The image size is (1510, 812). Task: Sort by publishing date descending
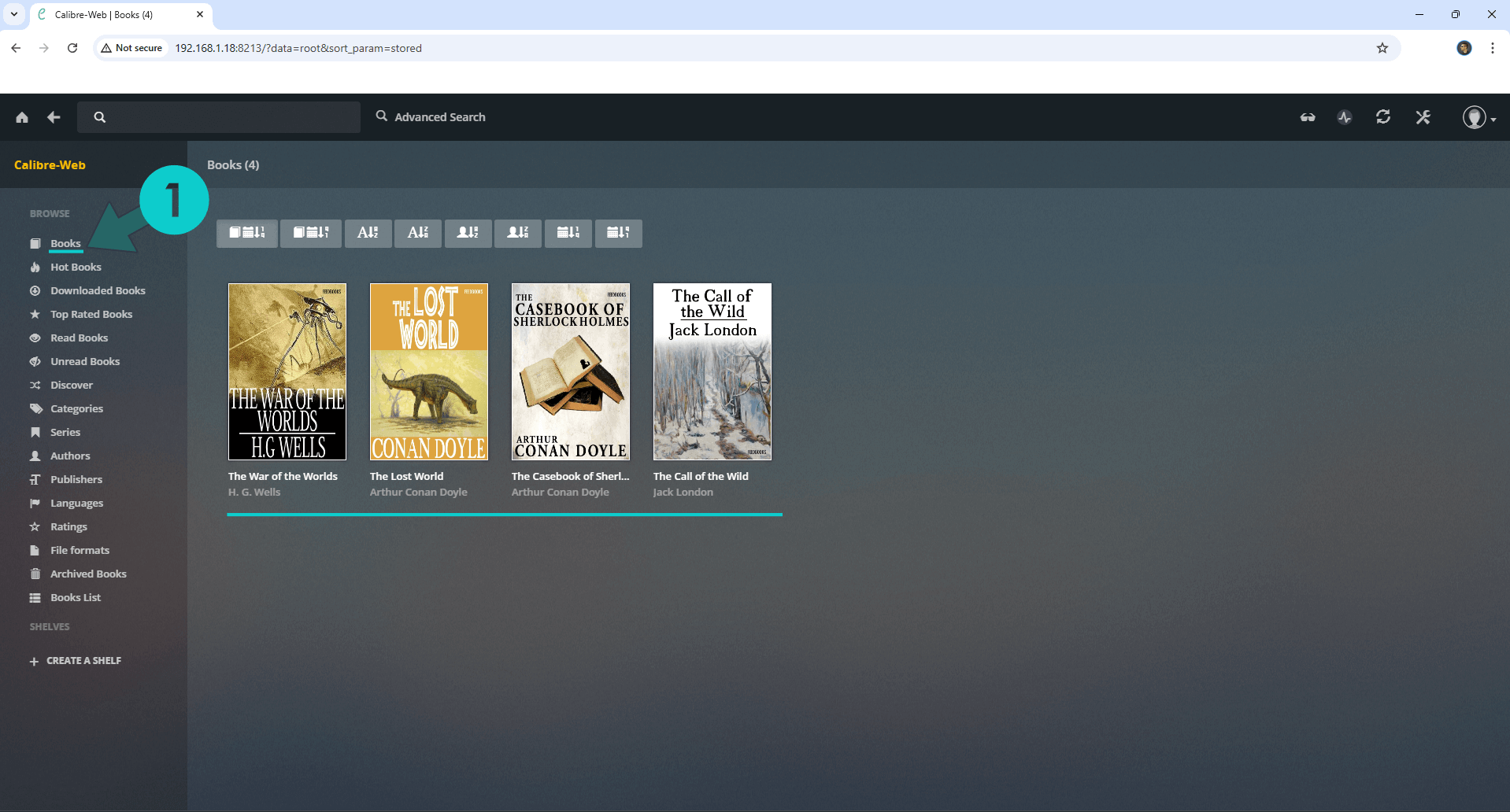pyautogui.click(x=619, y=233)
